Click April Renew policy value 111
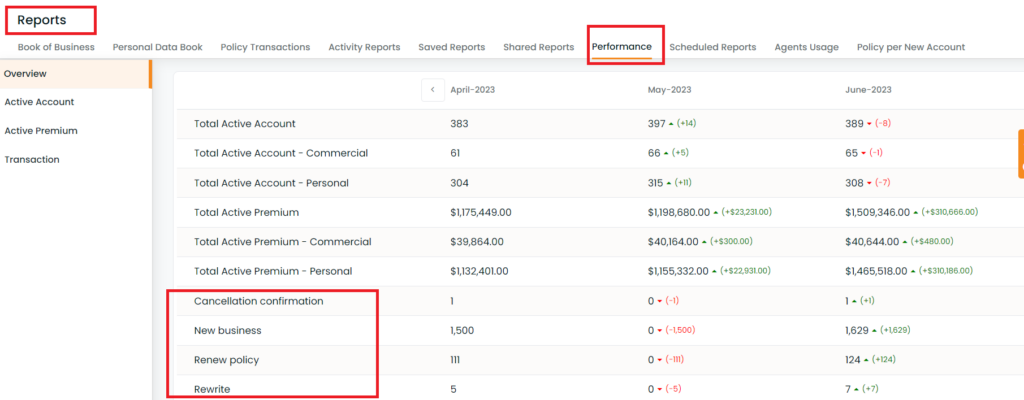This screenshot has width=1024, height=400. click(456, 360)
